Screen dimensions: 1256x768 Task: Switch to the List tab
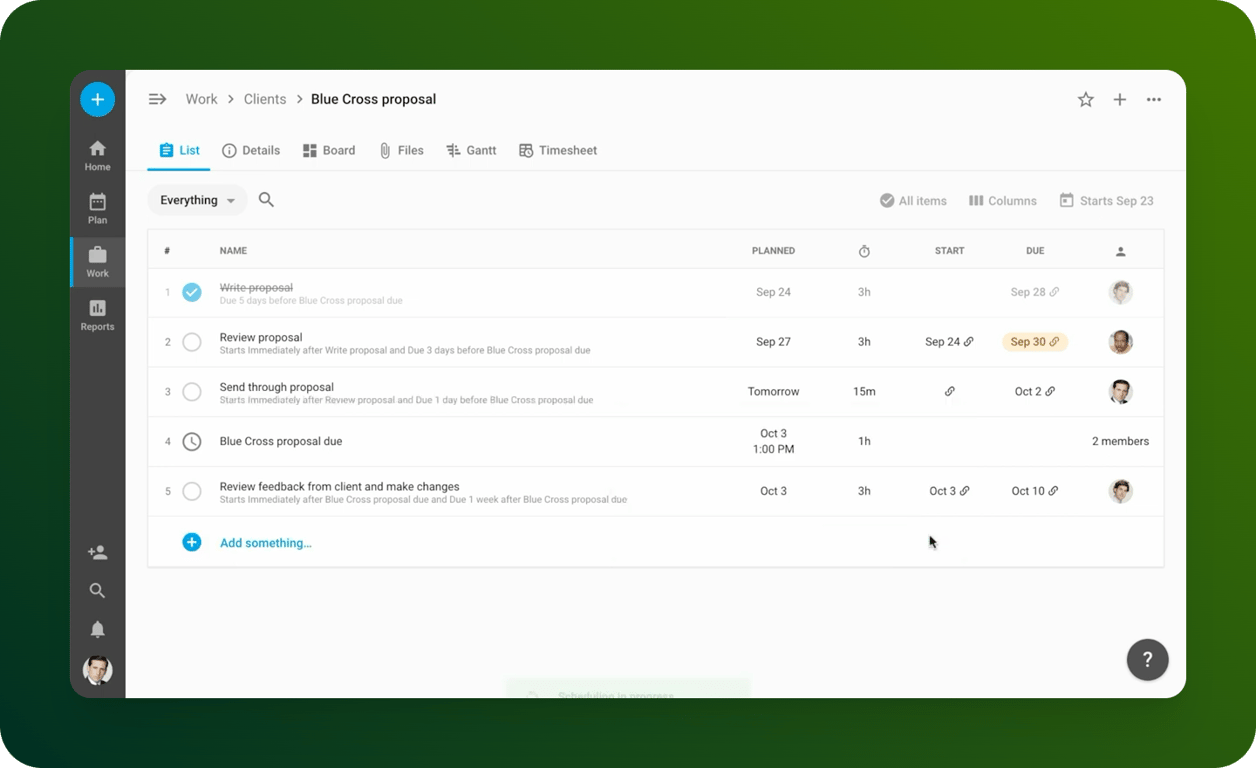tap(179, 150)
